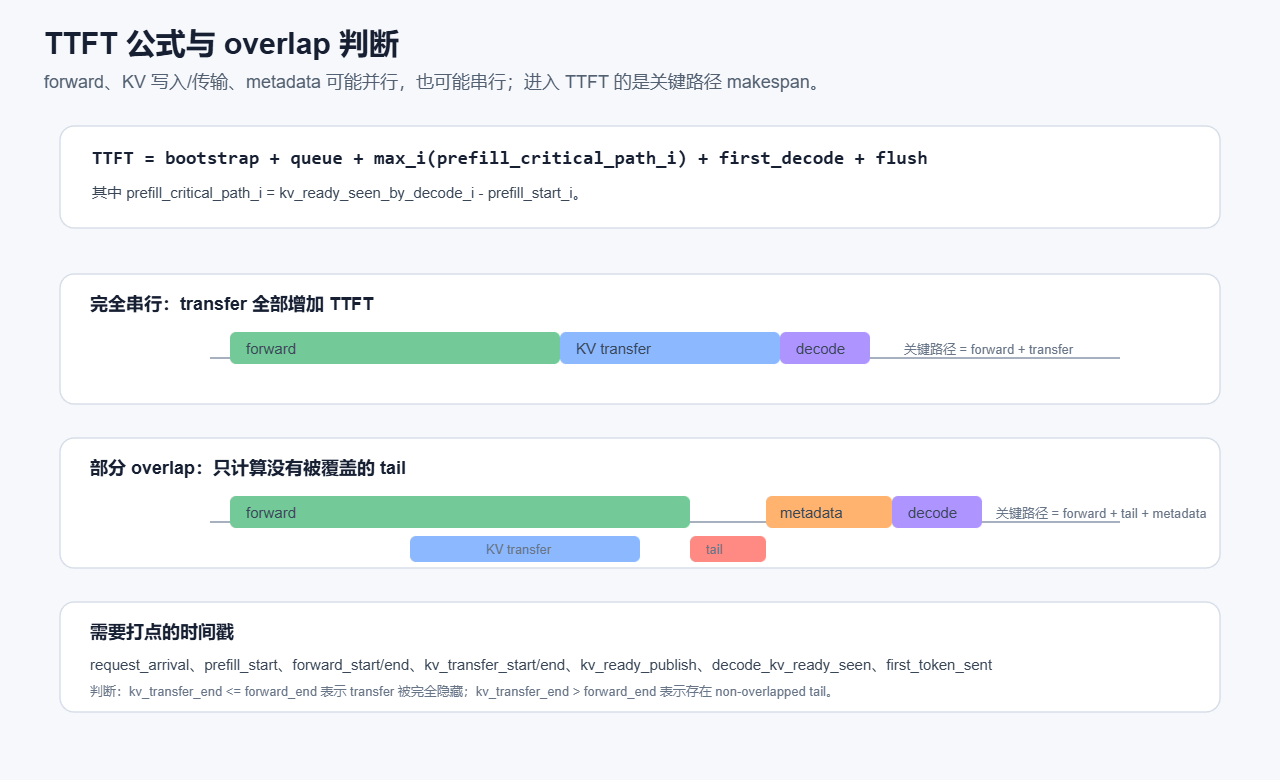The height and width of the screenshot is (780, 1280).
Task: Click the heading "部分 overlap：只计算没有被覆盖的 tail"
Action: tap(248, 468)
